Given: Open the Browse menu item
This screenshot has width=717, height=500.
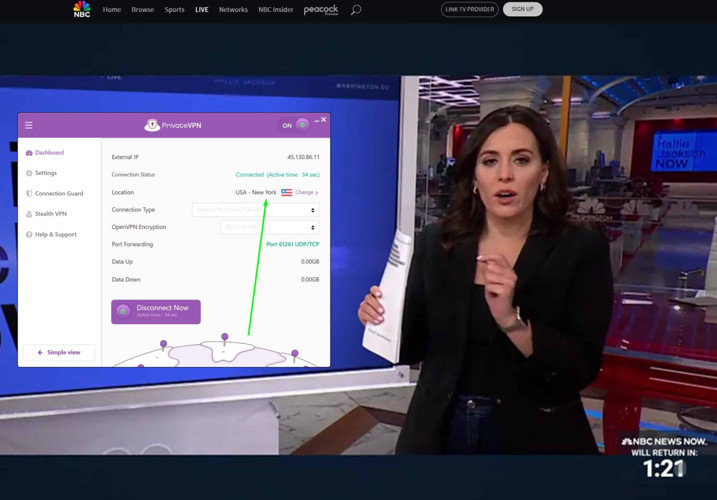Looking at the screenshot, I should point(142,10).
